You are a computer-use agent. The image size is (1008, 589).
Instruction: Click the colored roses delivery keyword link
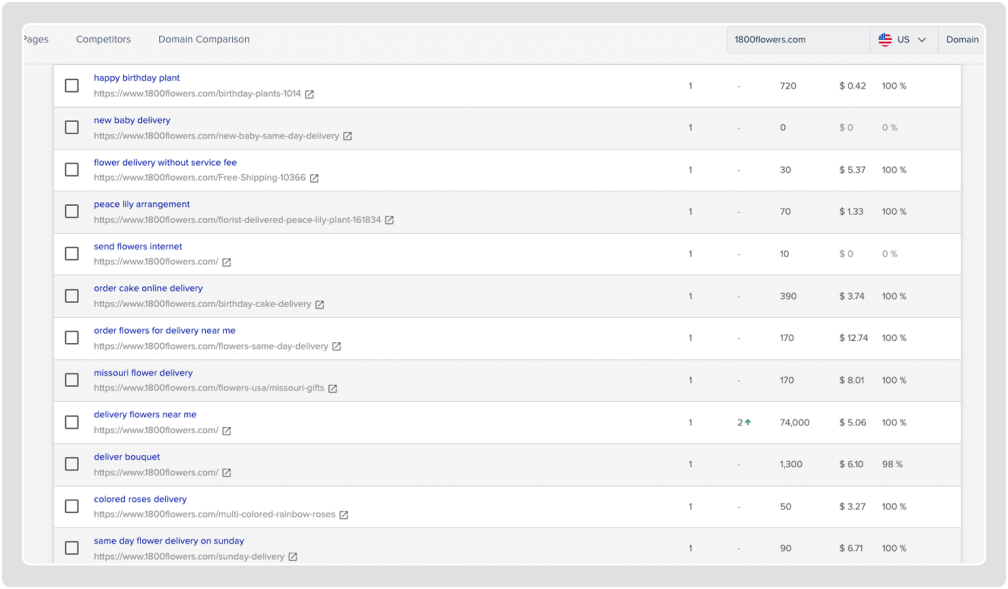(140, 499)
